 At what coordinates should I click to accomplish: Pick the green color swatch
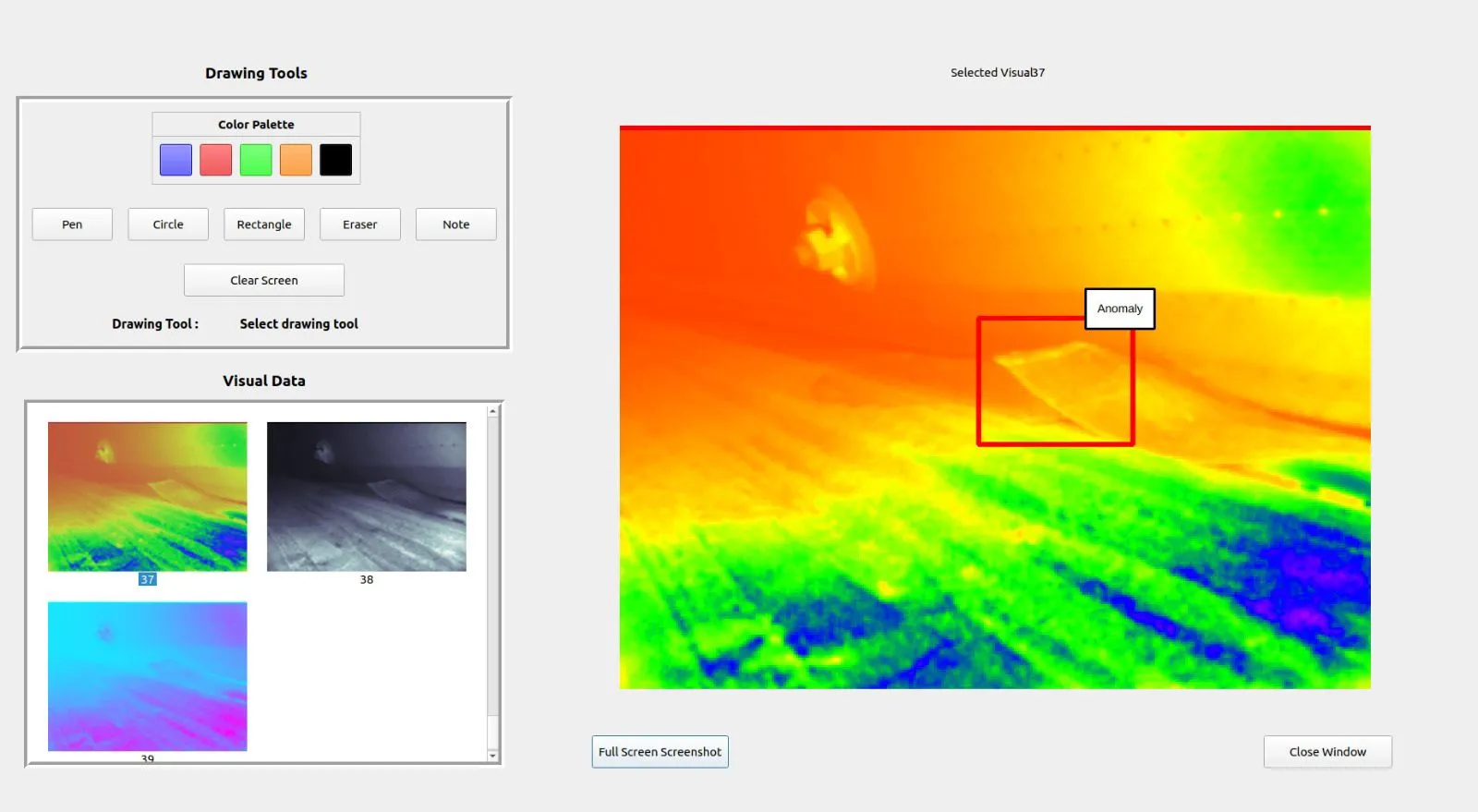pyautogui.click(x=256, y=160)
